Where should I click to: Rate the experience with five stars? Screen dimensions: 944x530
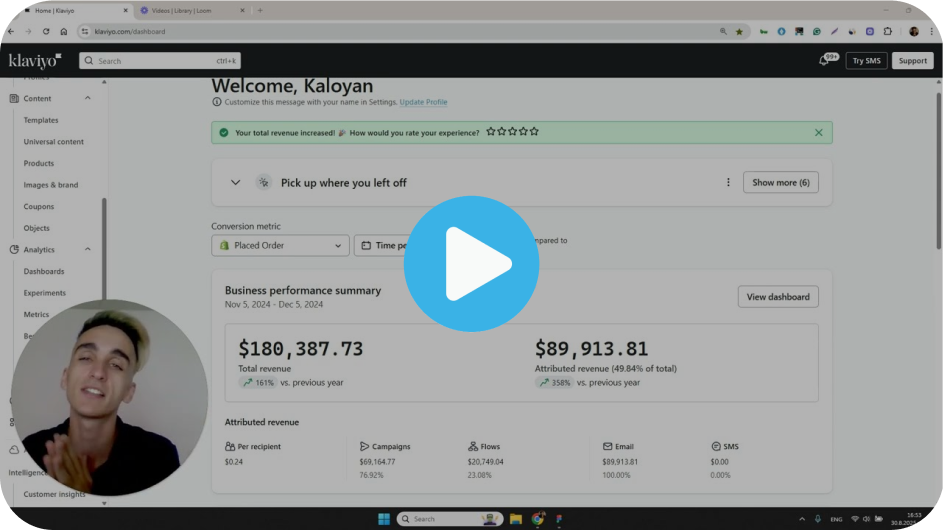(534, 131)
